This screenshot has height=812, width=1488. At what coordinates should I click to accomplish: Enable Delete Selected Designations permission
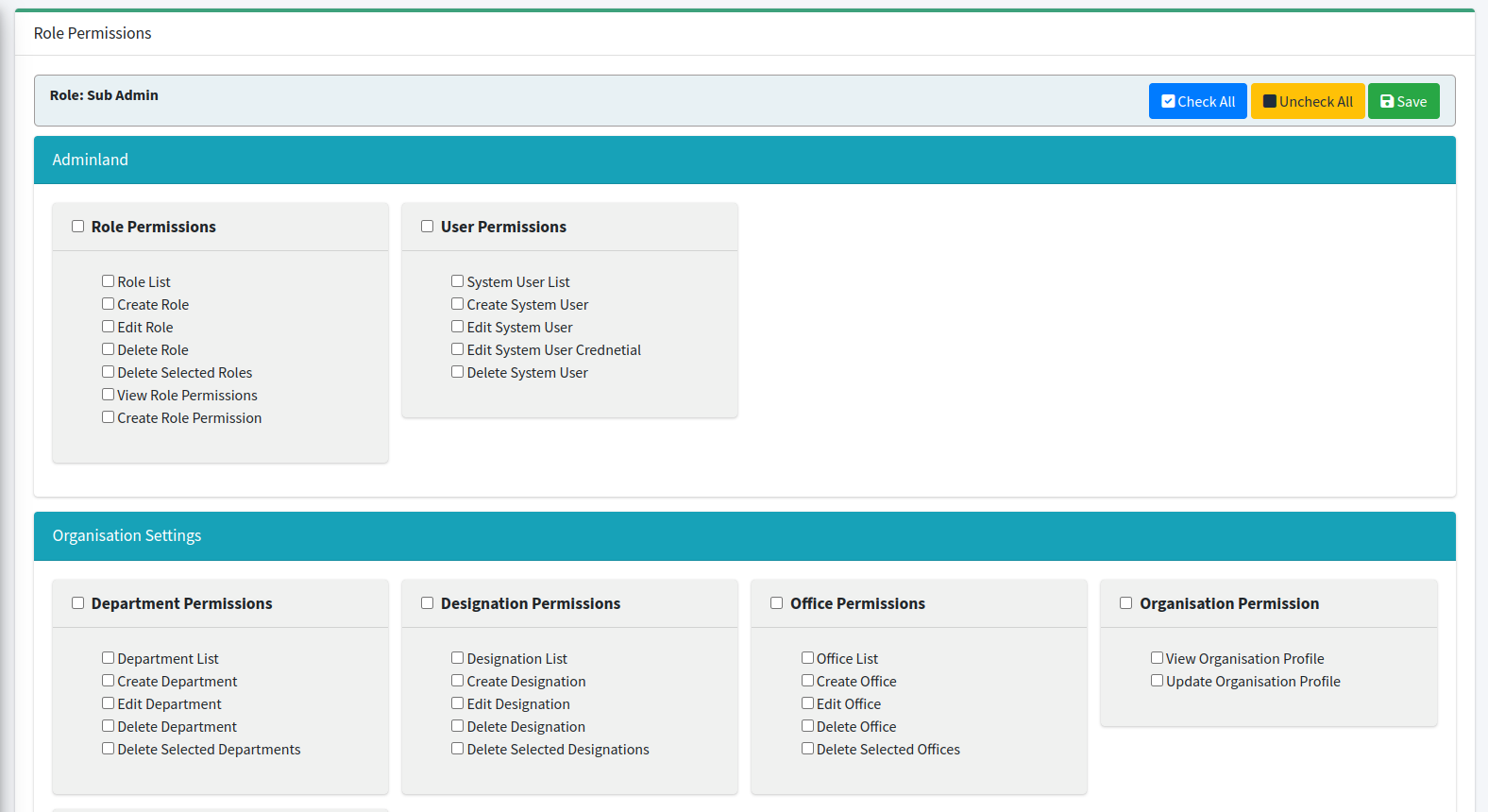click(x=458, y=749)
